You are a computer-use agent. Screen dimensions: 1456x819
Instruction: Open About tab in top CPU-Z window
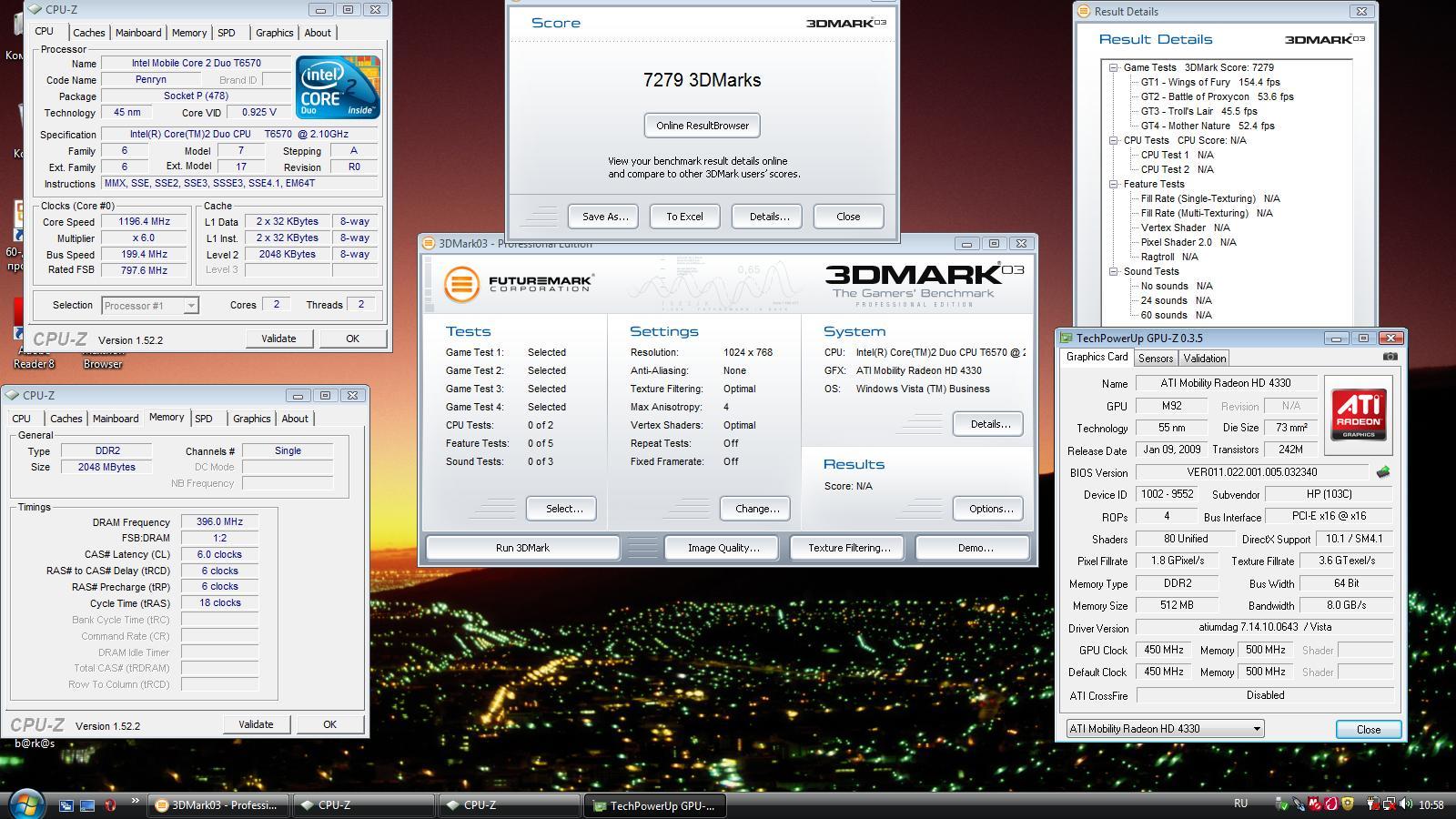[x=318, y=33]
